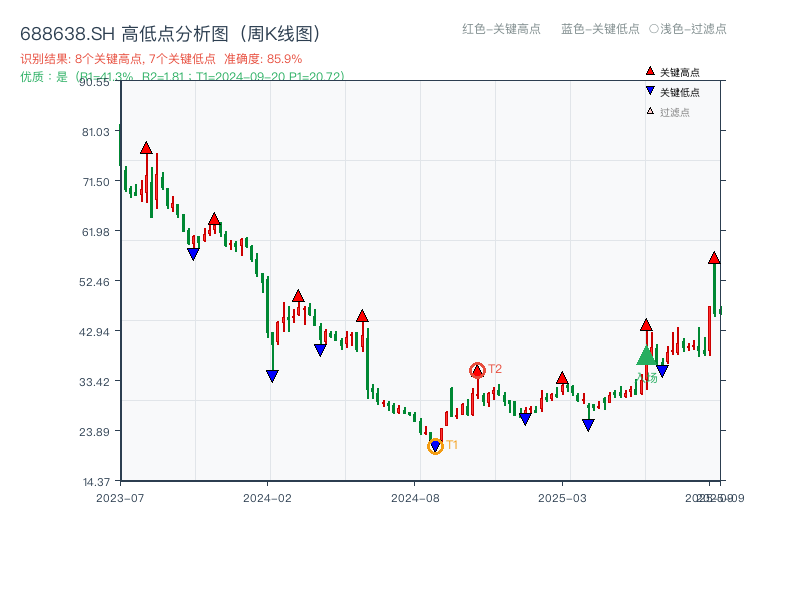Click the first red key-high triangle near 2023-07
Viewport: 800px width, 600px height.
click(x=146, y=147)
